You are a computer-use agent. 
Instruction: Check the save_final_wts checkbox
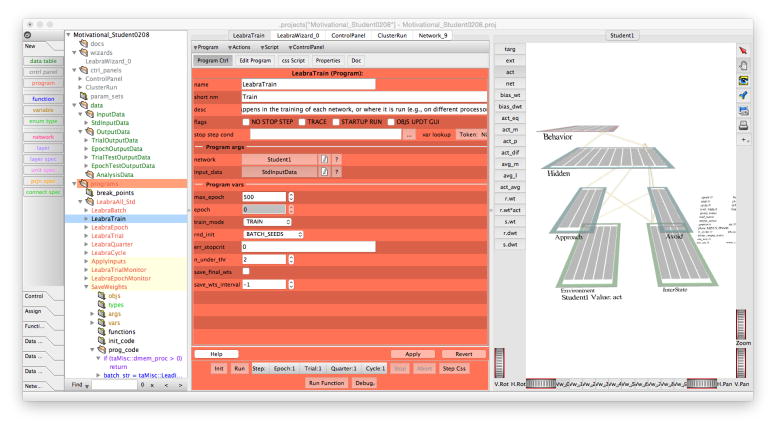point(247,271)
